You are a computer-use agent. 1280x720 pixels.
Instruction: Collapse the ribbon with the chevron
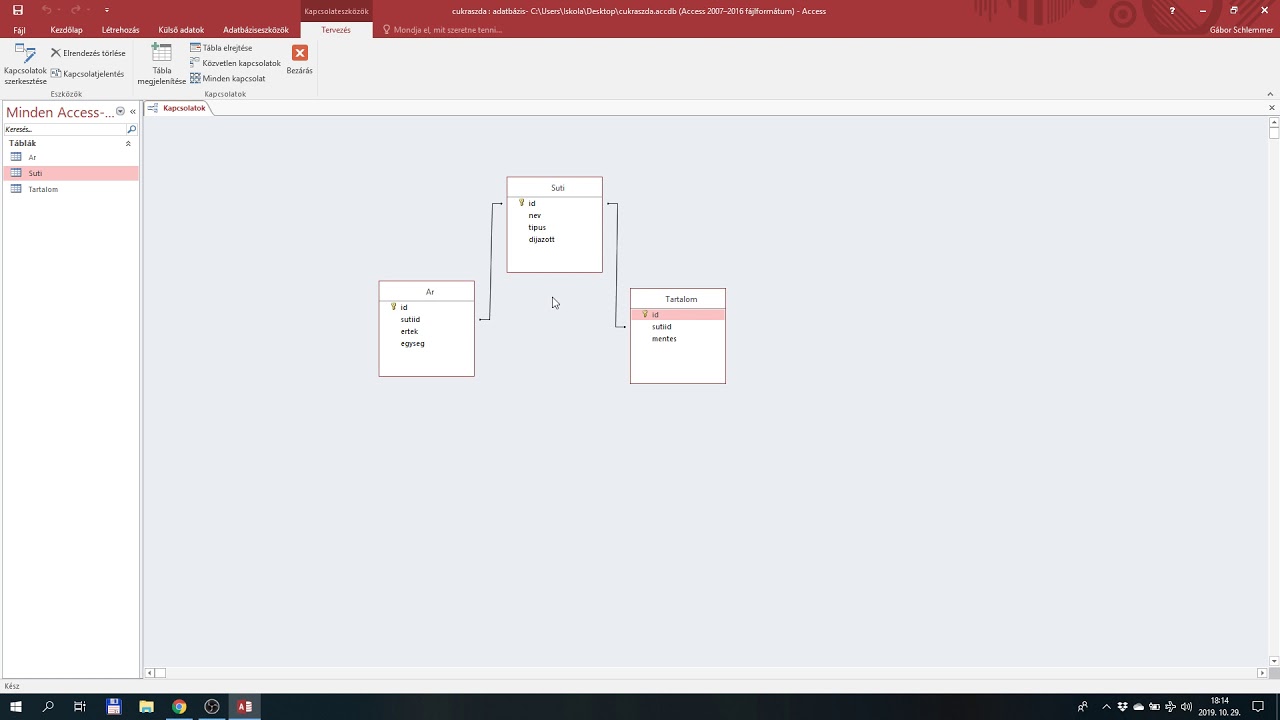click(x=1270, y=94)
